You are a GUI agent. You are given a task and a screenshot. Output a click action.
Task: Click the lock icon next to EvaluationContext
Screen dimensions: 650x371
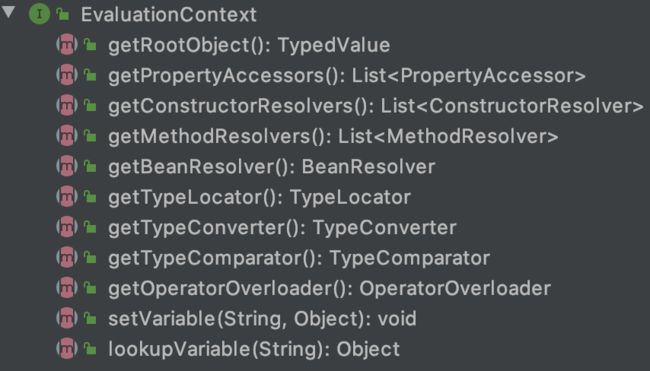(x=63, y=15)
